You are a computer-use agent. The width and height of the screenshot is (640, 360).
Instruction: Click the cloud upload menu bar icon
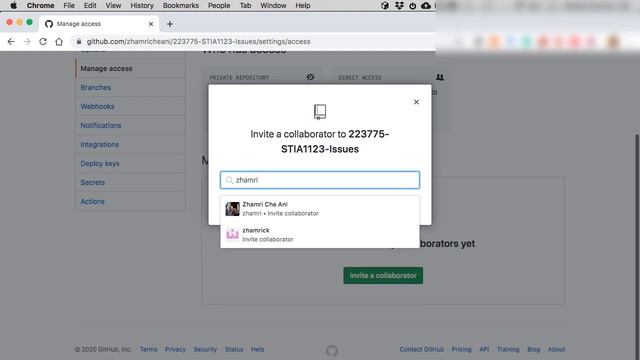tap(426, 6)
